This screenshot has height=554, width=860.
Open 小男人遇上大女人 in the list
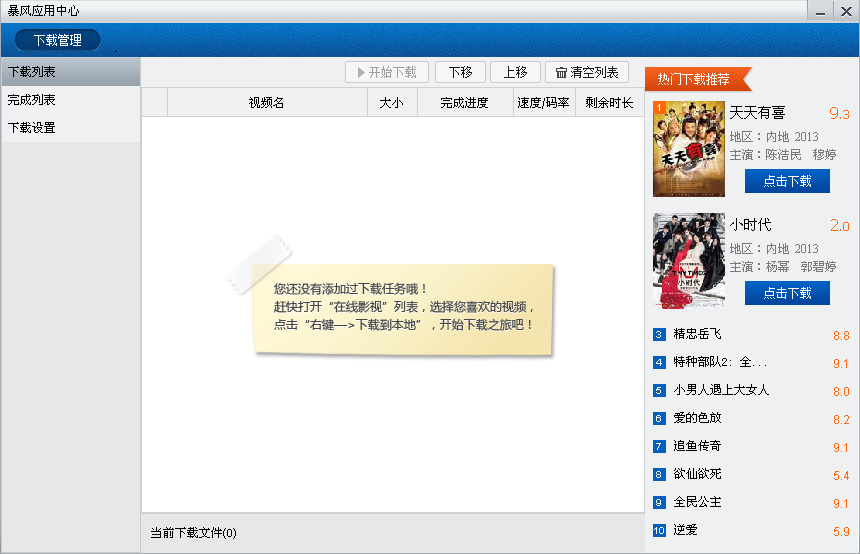[721, 390]
